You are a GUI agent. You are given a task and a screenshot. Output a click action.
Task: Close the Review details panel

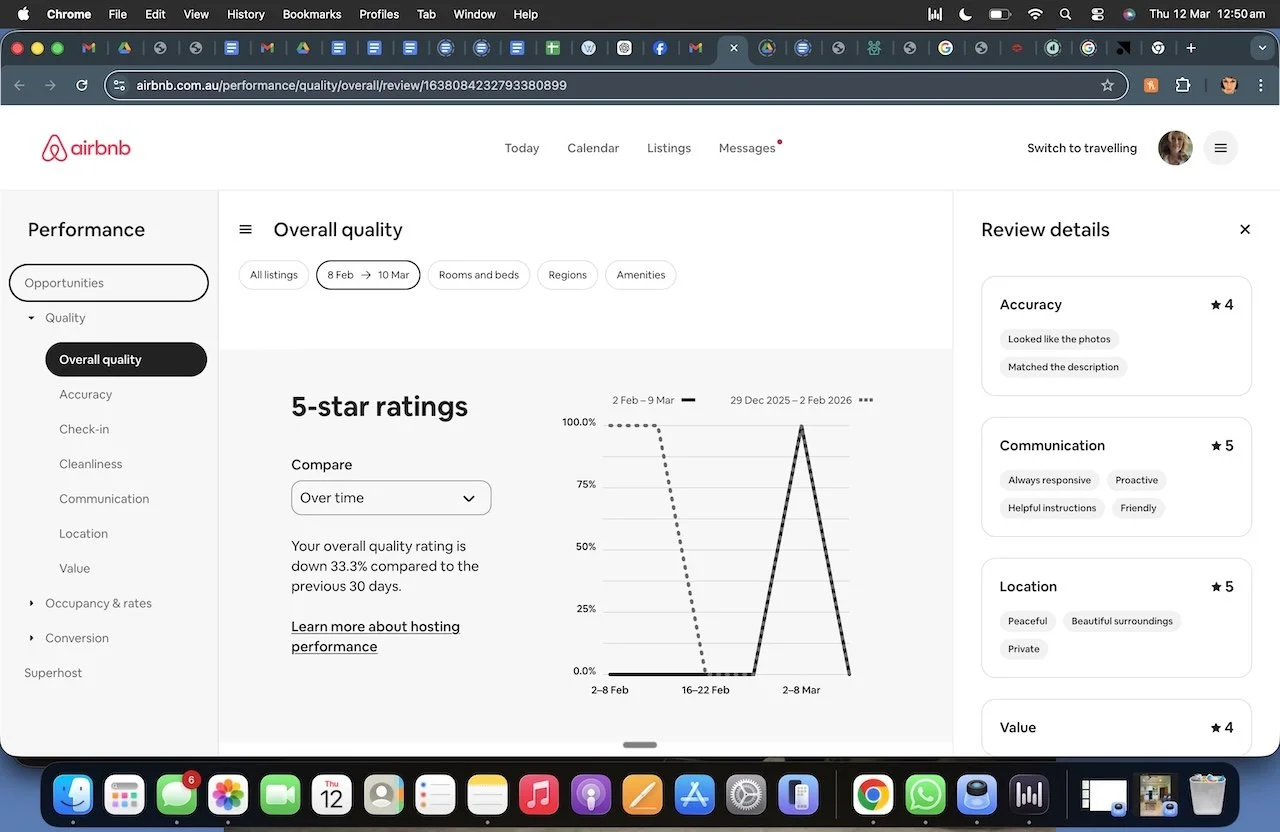click(x=1244, y=229)
